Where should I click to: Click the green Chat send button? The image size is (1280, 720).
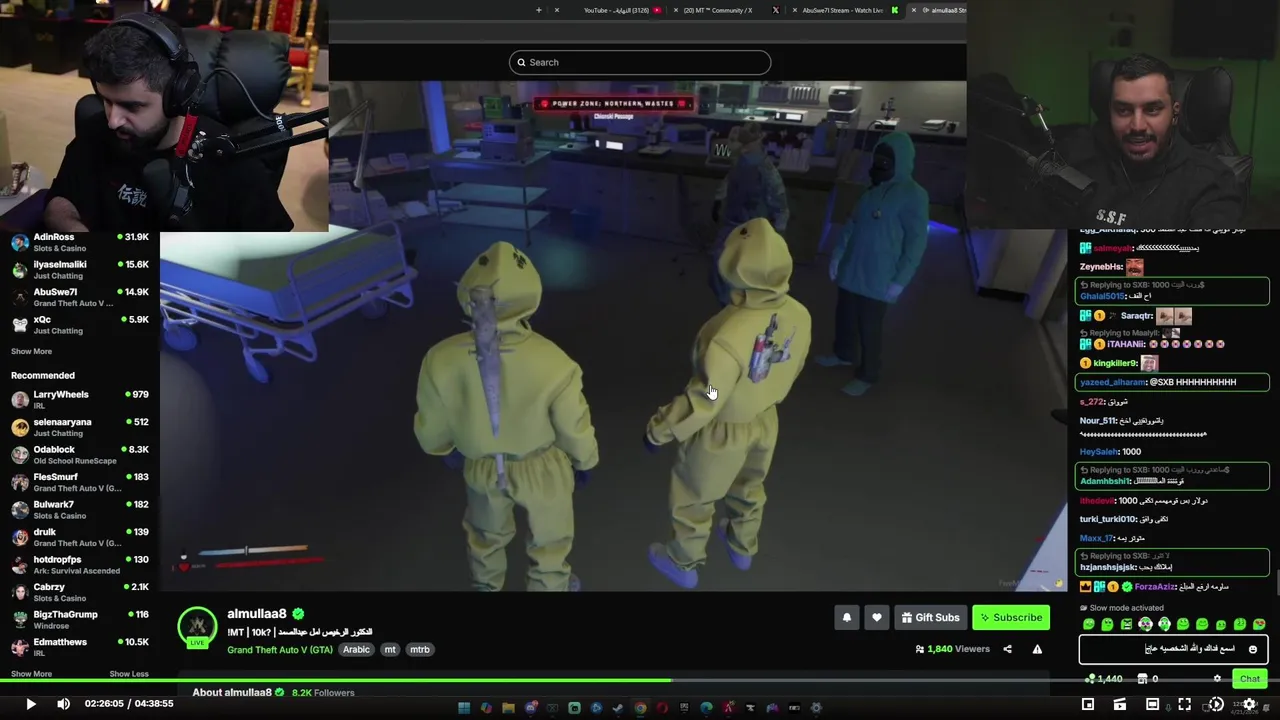point(1250,679)
